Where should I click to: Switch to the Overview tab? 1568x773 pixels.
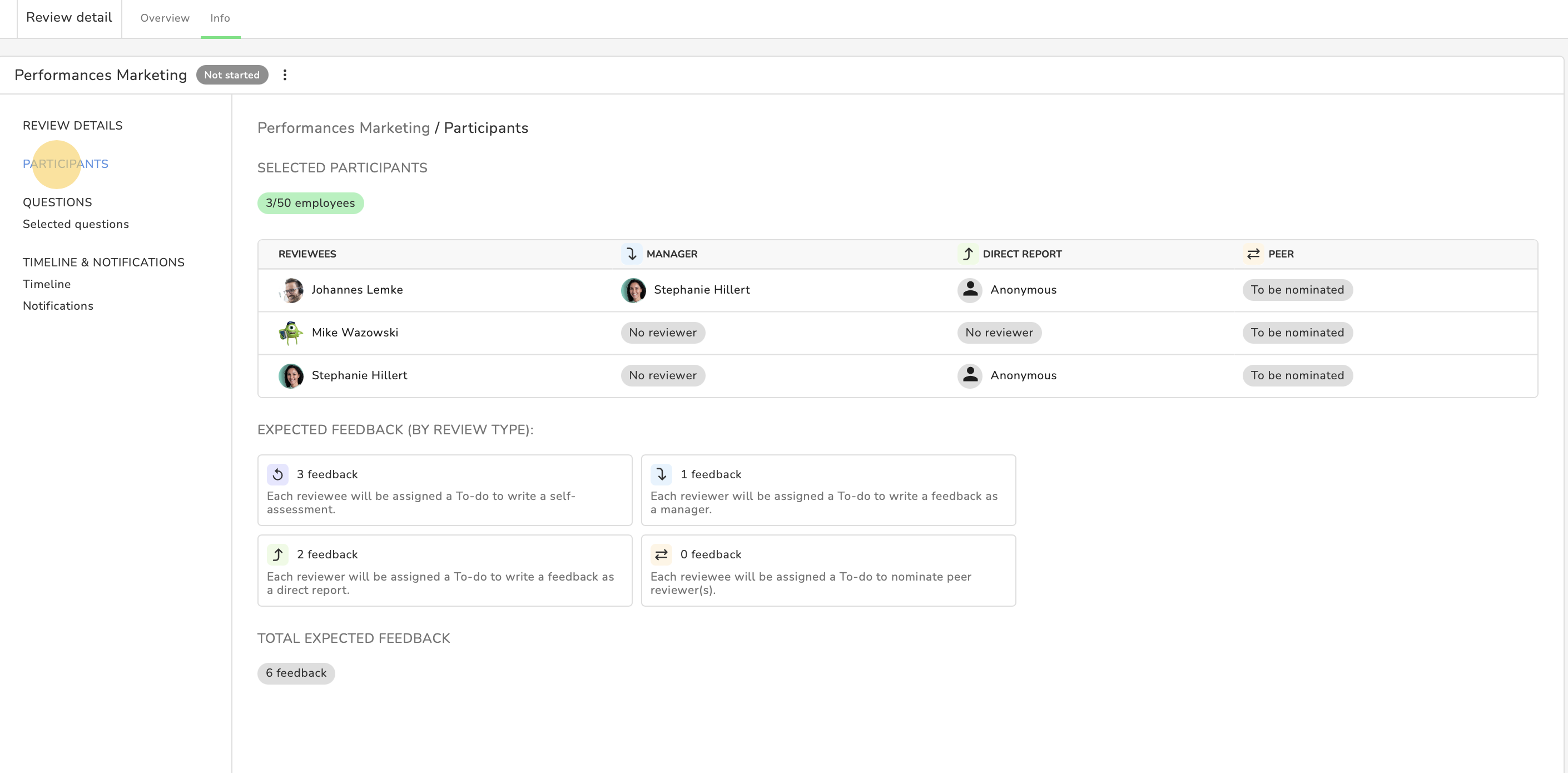tap(165, 18)
